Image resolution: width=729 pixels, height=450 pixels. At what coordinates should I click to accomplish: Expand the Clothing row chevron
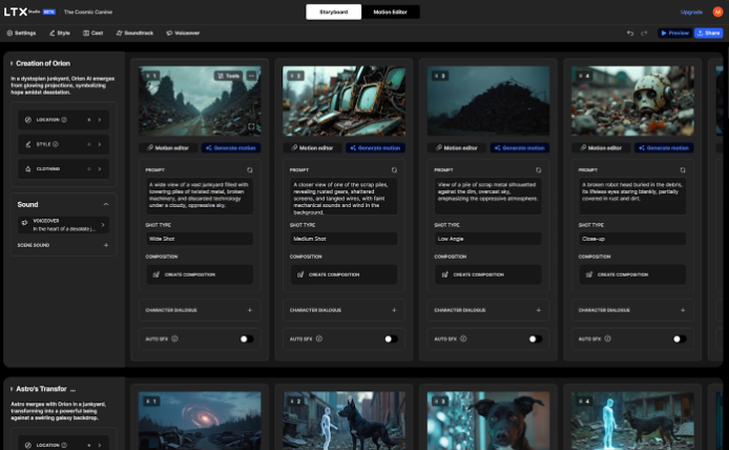pos(99,169)
